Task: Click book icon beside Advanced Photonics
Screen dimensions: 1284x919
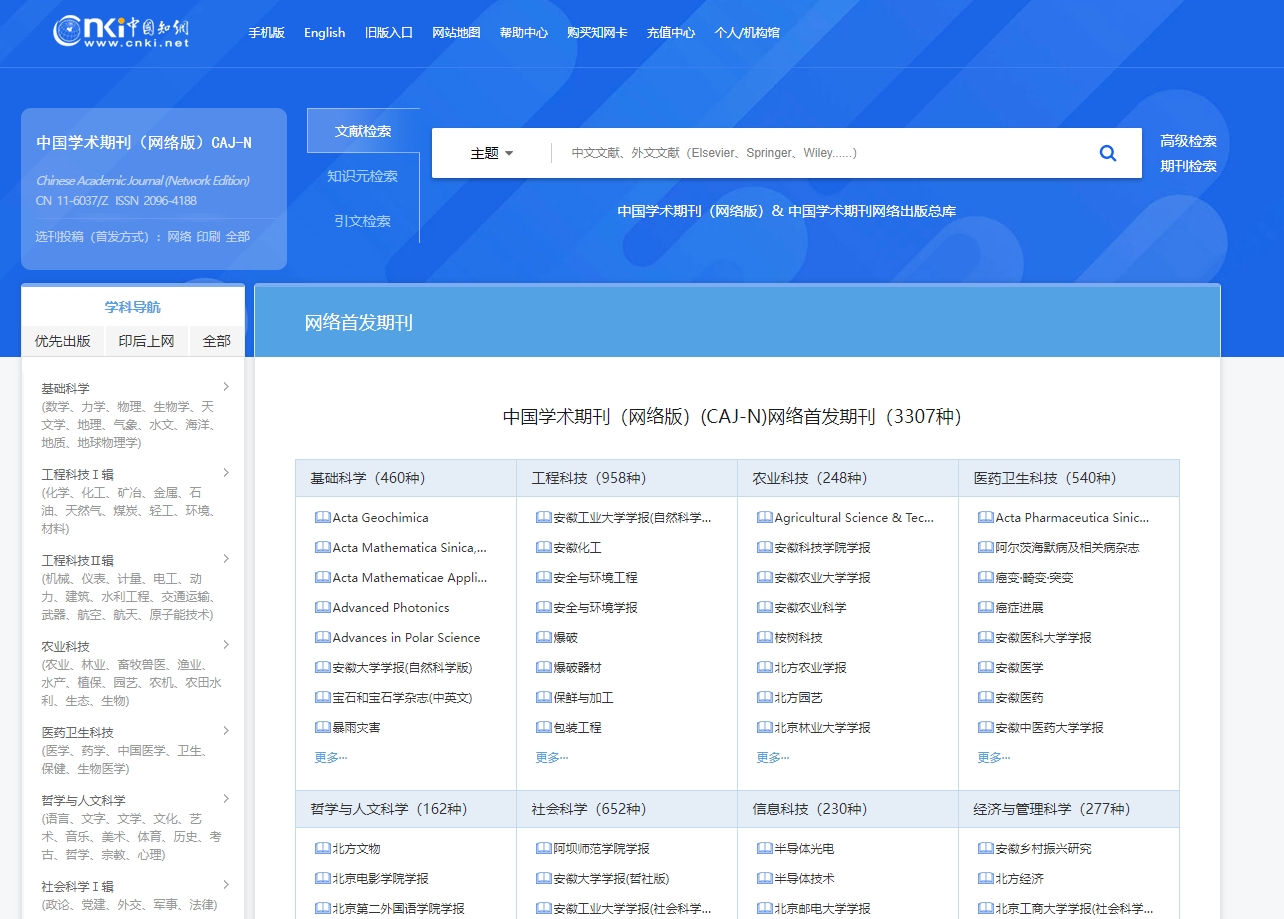Action: point(322,608)
